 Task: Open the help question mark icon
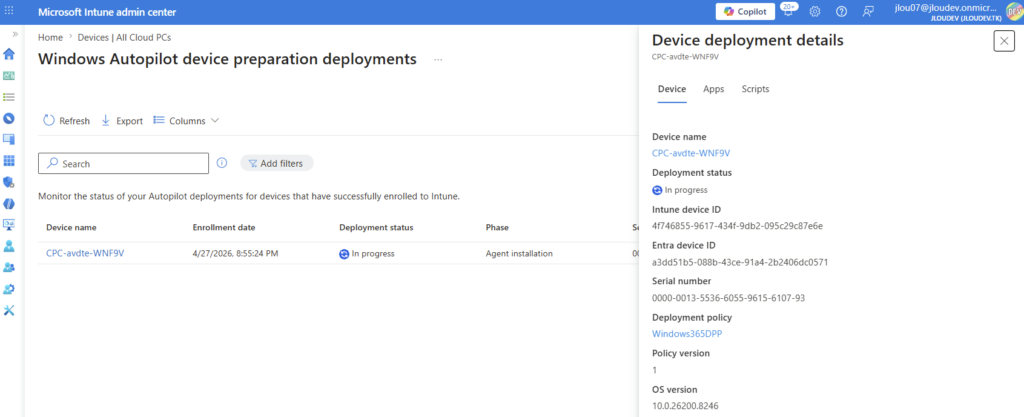pos(841,11)
